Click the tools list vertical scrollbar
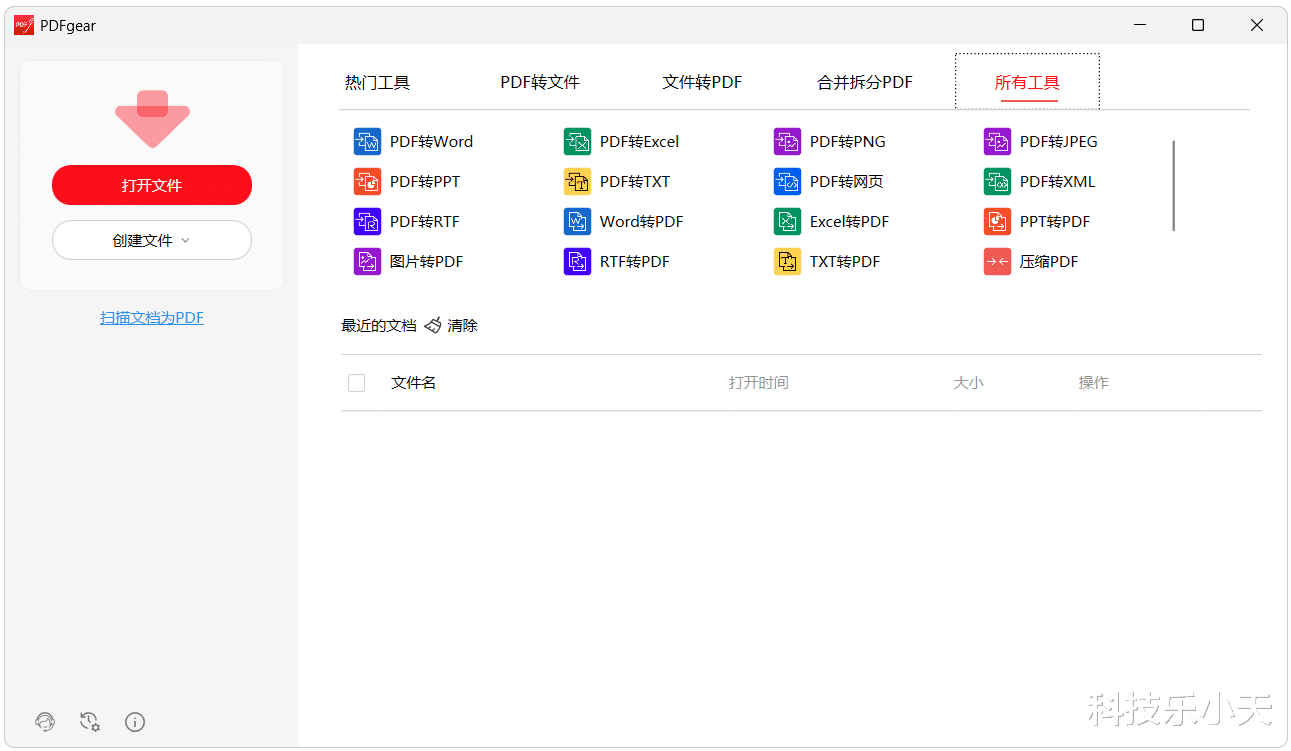Image resolution: width=1291 pixels, height=751 pixels. (x=1173, y=186)
